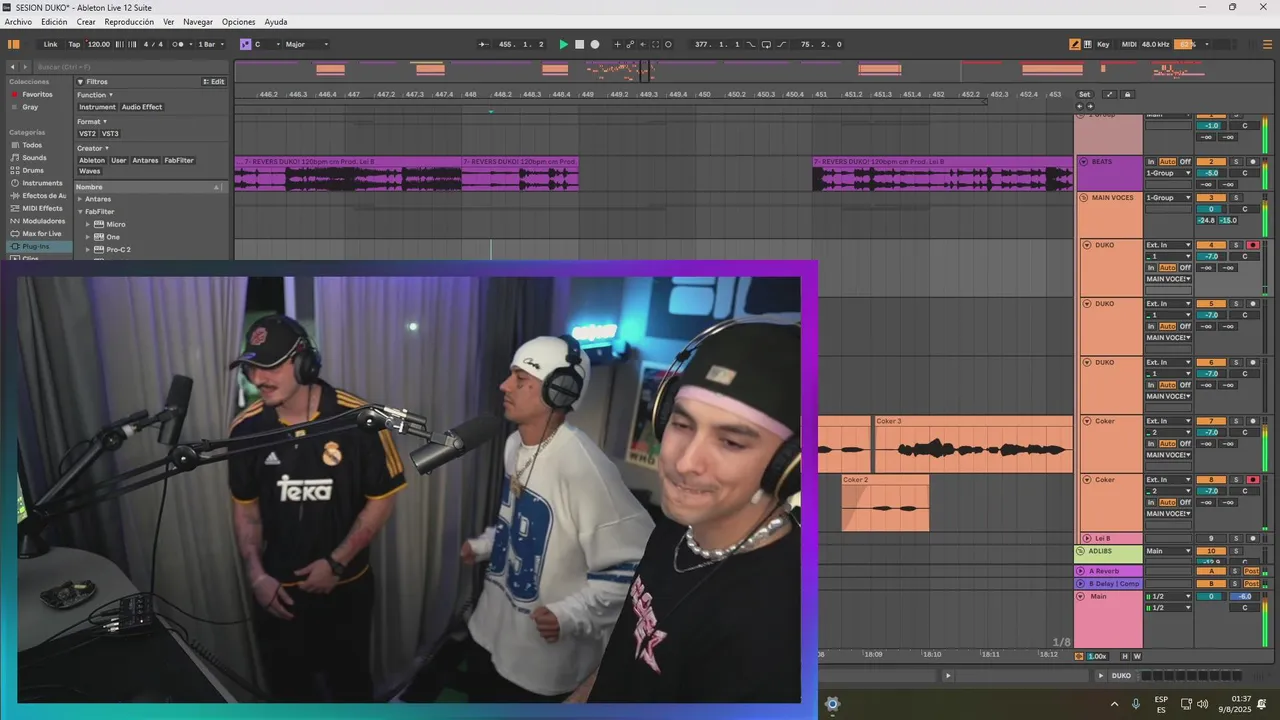Open the Max for Live category
1280x720 pixels.
tap(42, 233)
